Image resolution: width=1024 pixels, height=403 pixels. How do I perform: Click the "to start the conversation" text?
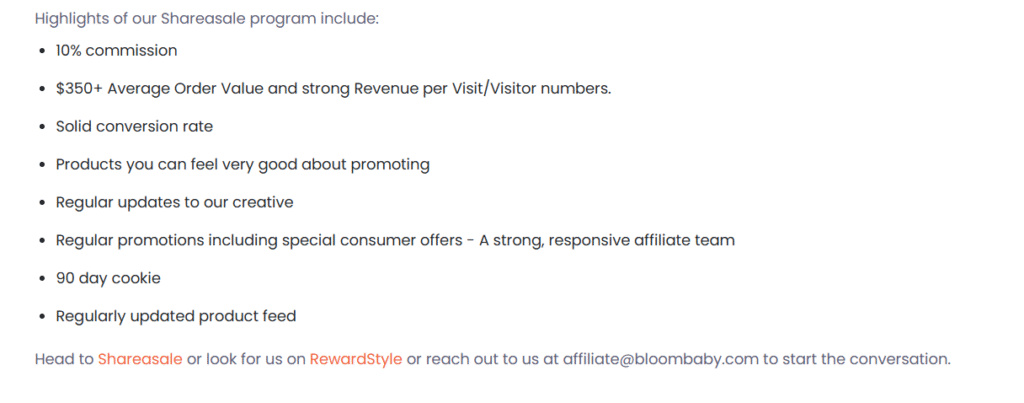coord(857,358)
